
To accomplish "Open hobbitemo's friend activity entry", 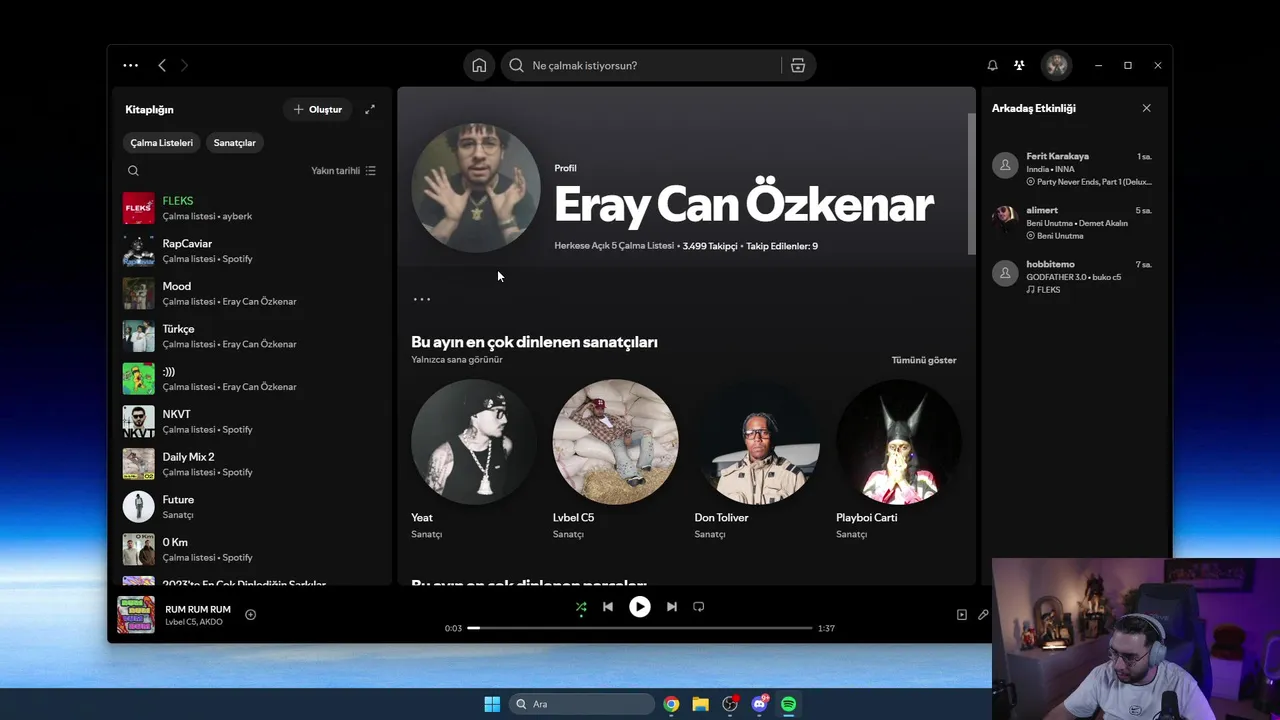I will (x=1073, y=277).
